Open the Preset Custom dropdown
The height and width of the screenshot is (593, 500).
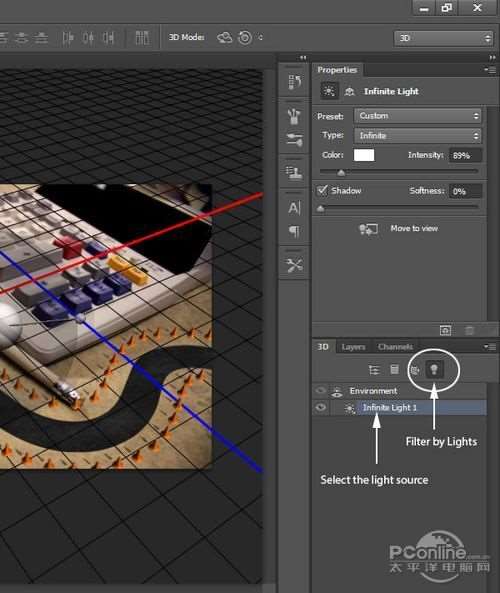pyautogui.click(x=418, y=116)
